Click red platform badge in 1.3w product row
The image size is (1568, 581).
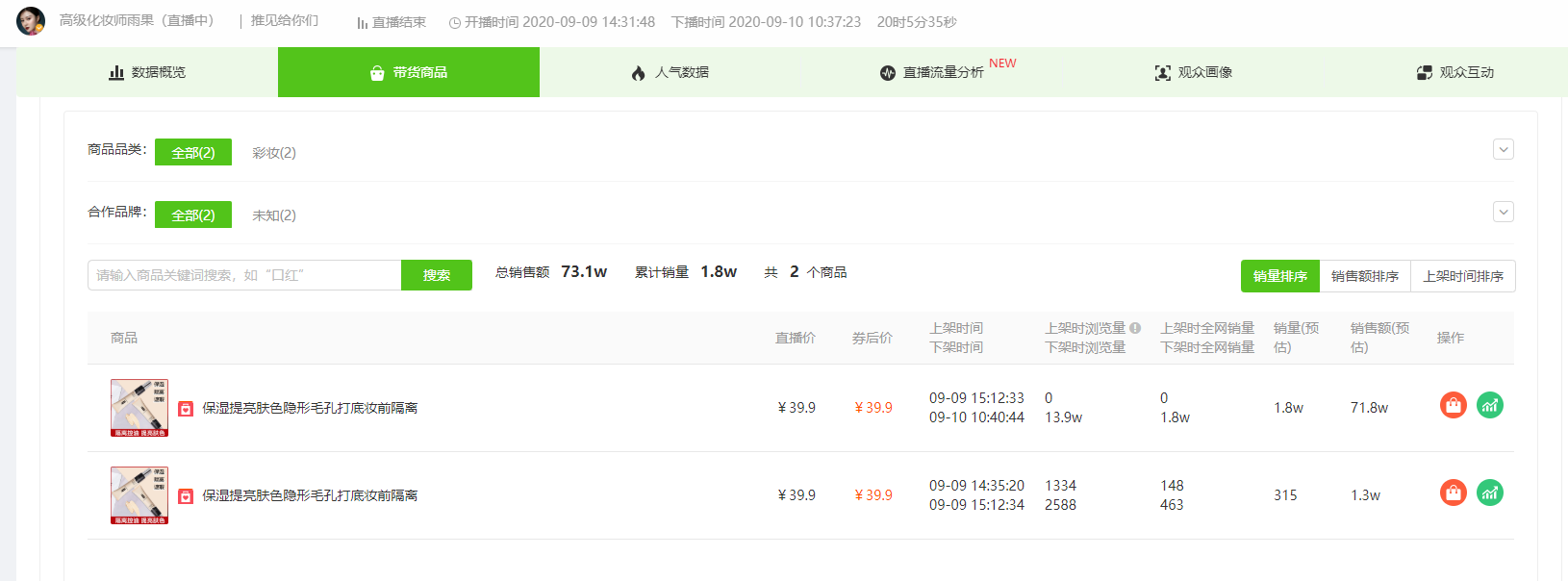(186, 496)
